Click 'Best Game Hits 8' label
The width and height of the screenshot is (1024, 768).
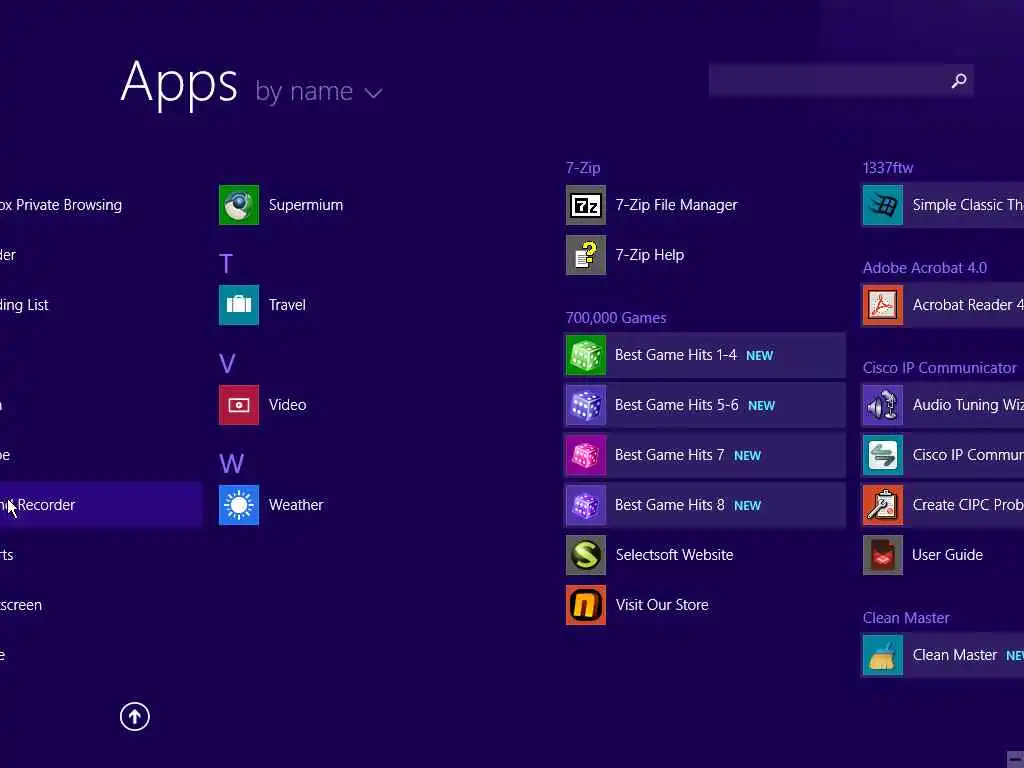[669, 505]
